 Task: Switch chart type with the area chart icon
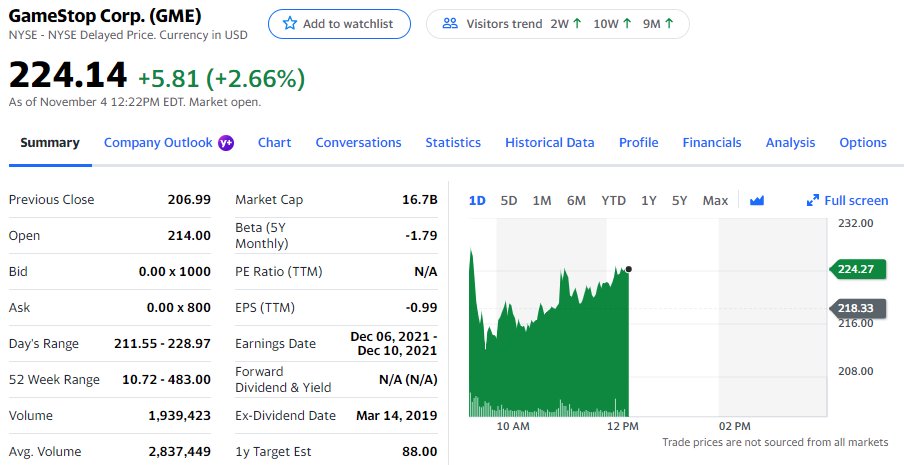tap(757, 201)
